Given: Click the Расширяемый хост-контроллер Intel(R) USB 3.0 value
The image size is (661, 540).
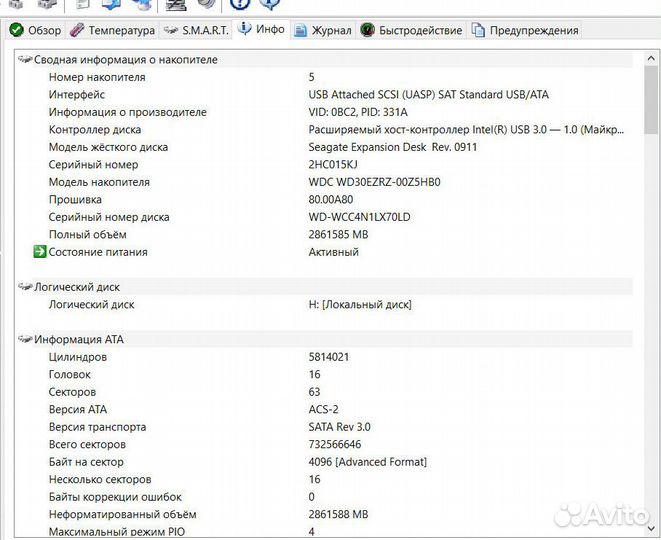Looking at the screenshot, I should pyautogui.click(x=466, y=130).
